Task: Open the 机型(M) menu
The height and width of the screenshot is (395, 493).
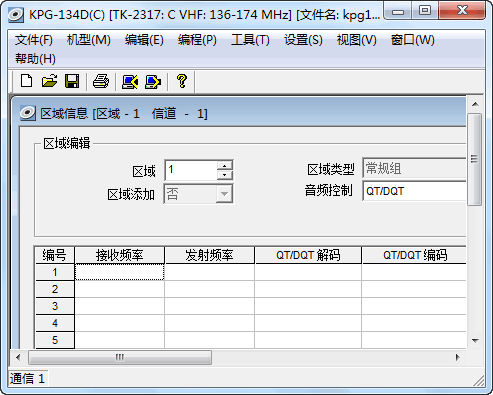Action: pyautogui.click(x=88, y=40)
